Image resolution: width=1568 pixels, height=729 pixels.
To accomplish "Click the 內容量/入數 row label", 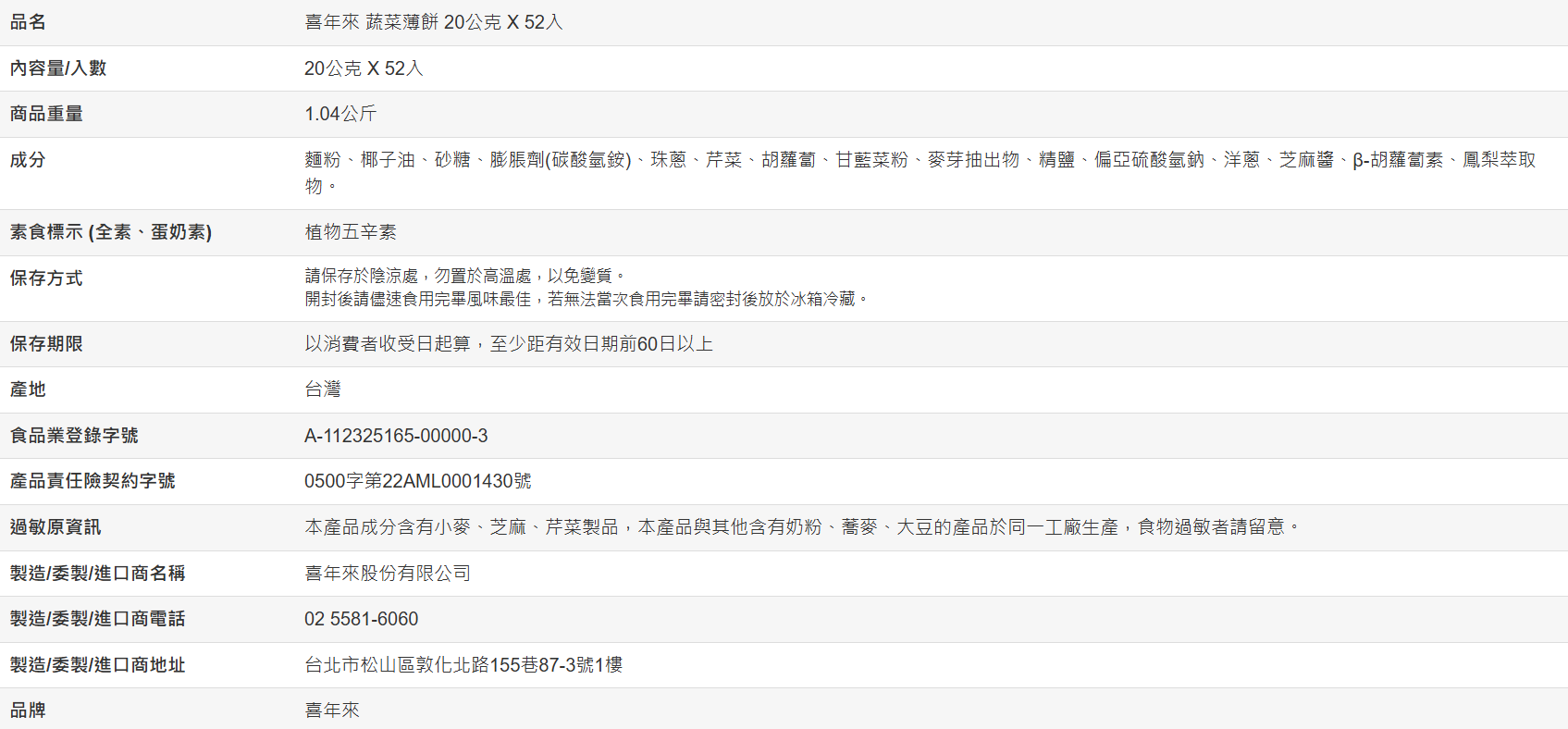I will click(x=58, y=68).
